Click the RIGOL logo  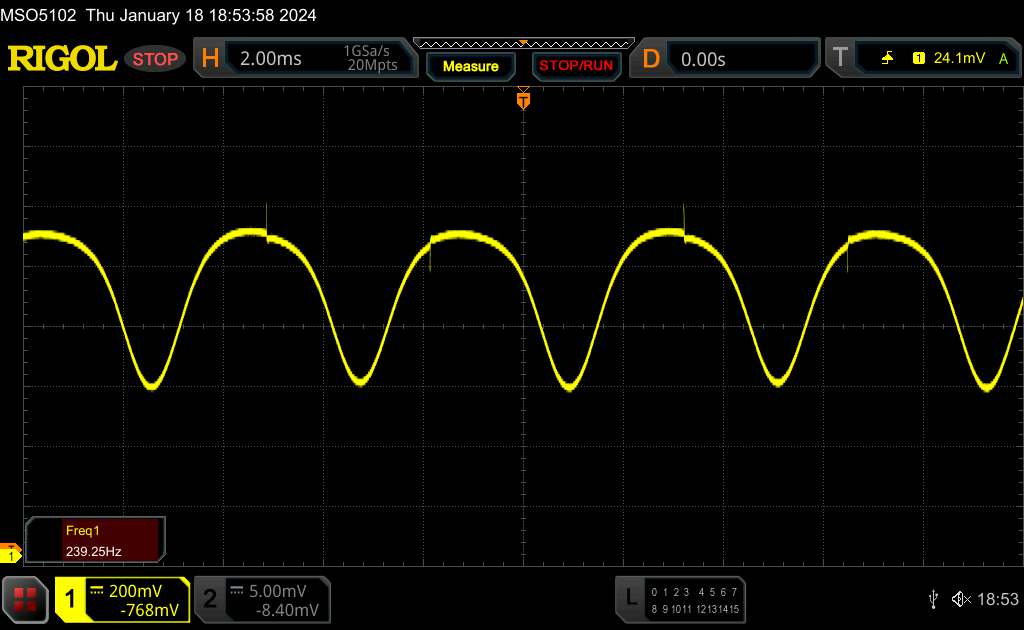coord(62,59)
